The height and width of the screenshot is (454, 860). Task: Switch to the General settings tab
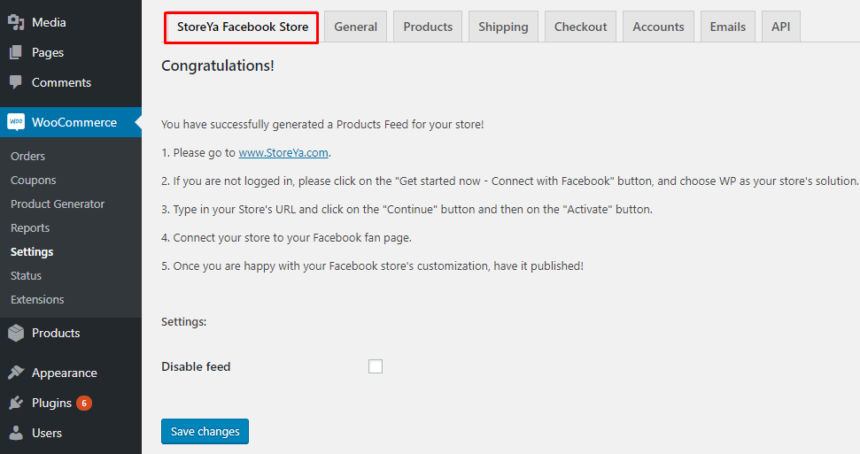click(x=355, y=27)
